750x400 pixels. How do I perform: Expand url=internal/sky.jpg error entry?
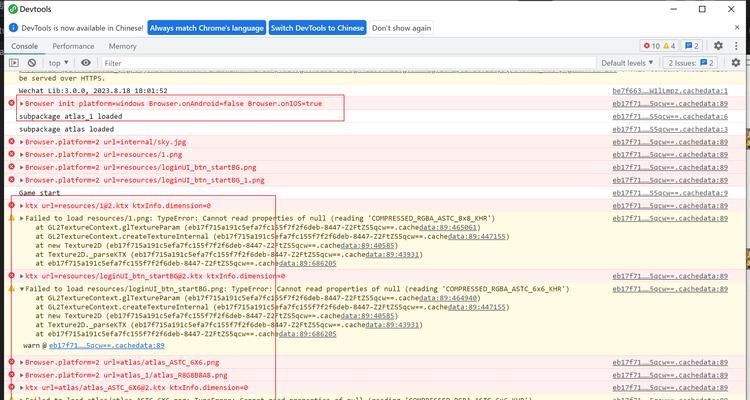(22, 142)
